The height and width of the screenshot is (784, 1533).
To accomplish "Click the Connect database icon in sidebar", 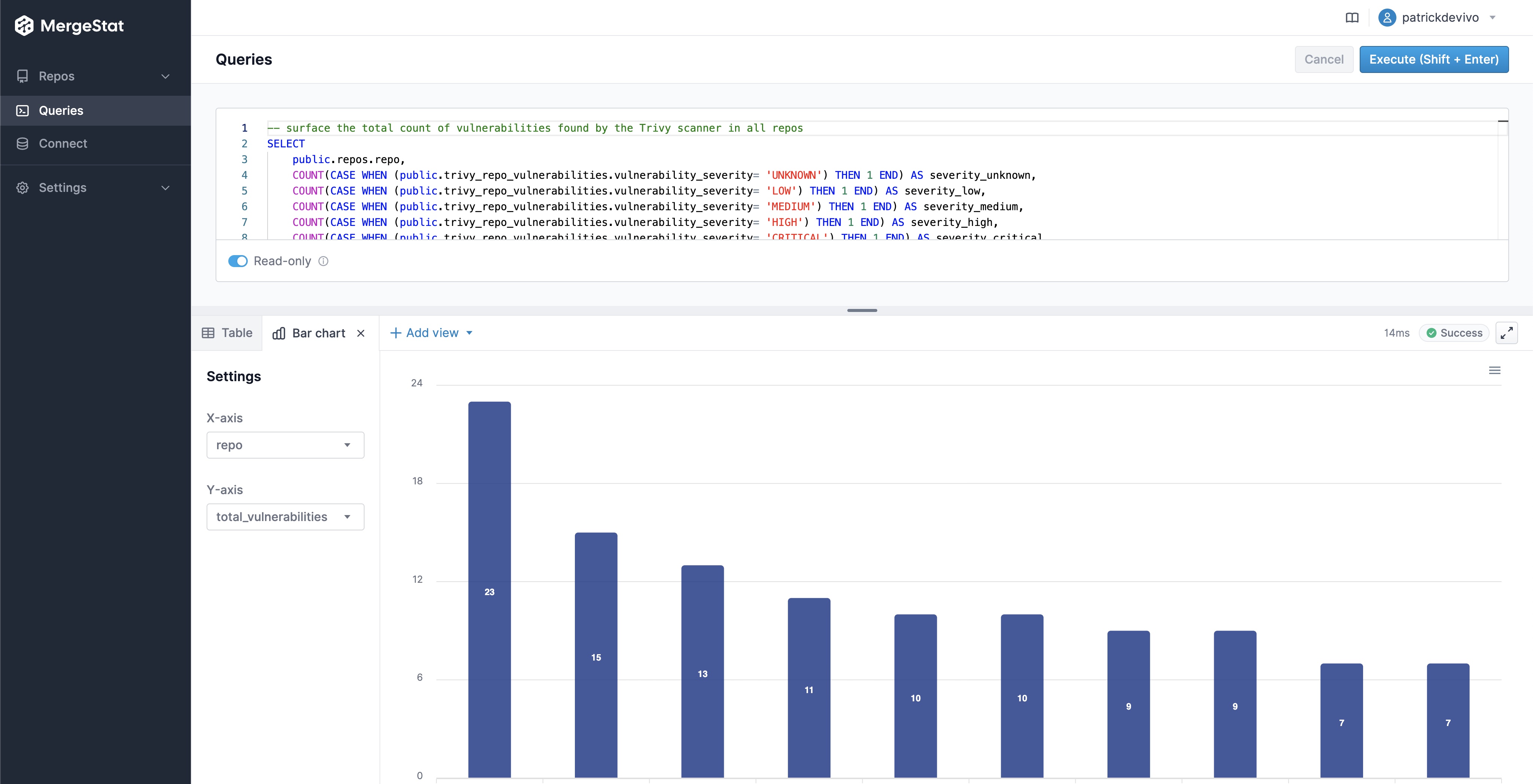I will tap(22, 143).
